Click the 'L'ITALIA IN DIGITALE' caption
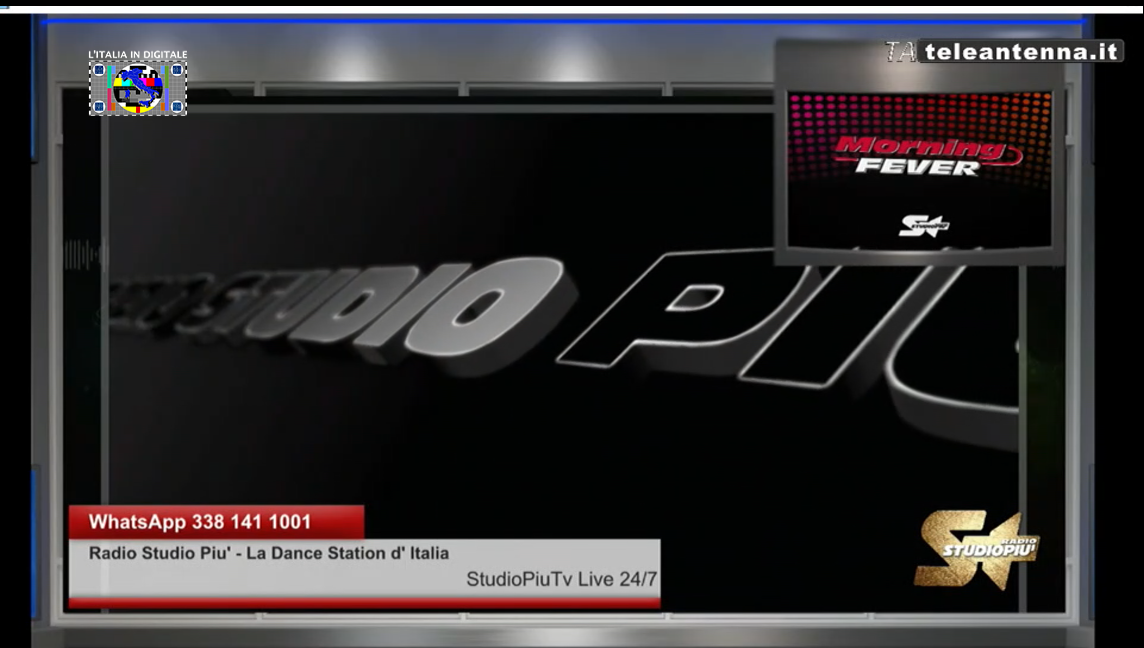 tap(138, 55)
